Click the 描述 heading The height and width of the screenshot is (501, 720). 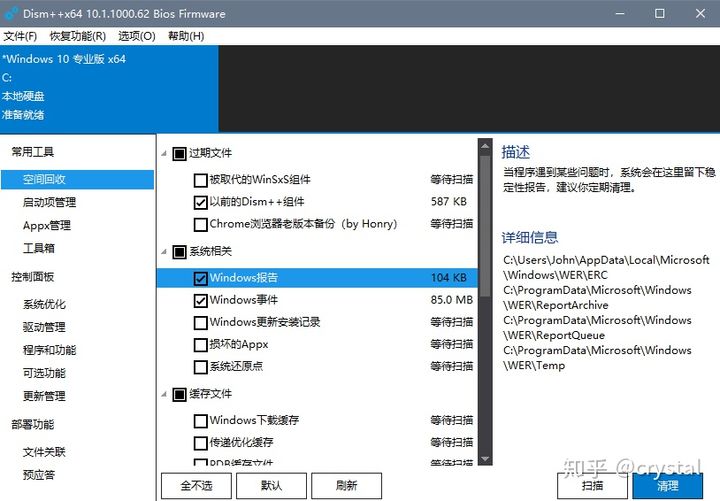(x=516, y=152)
